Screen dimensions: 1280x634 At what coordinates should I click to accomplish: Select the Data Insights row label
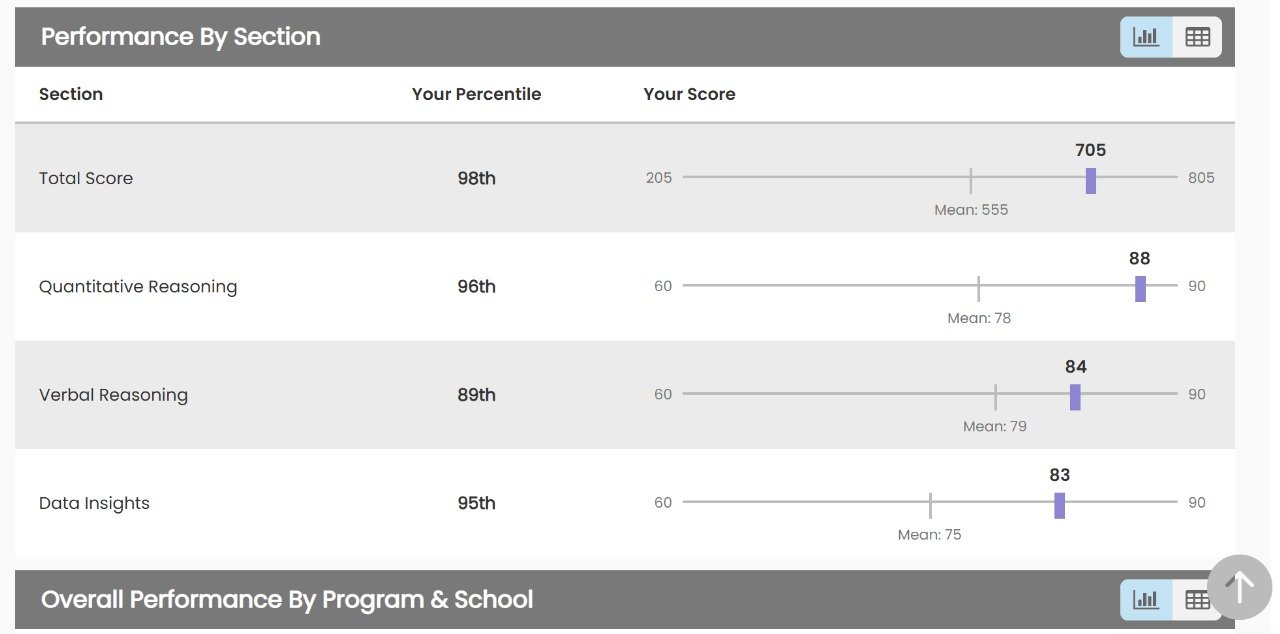pos(94,503)
